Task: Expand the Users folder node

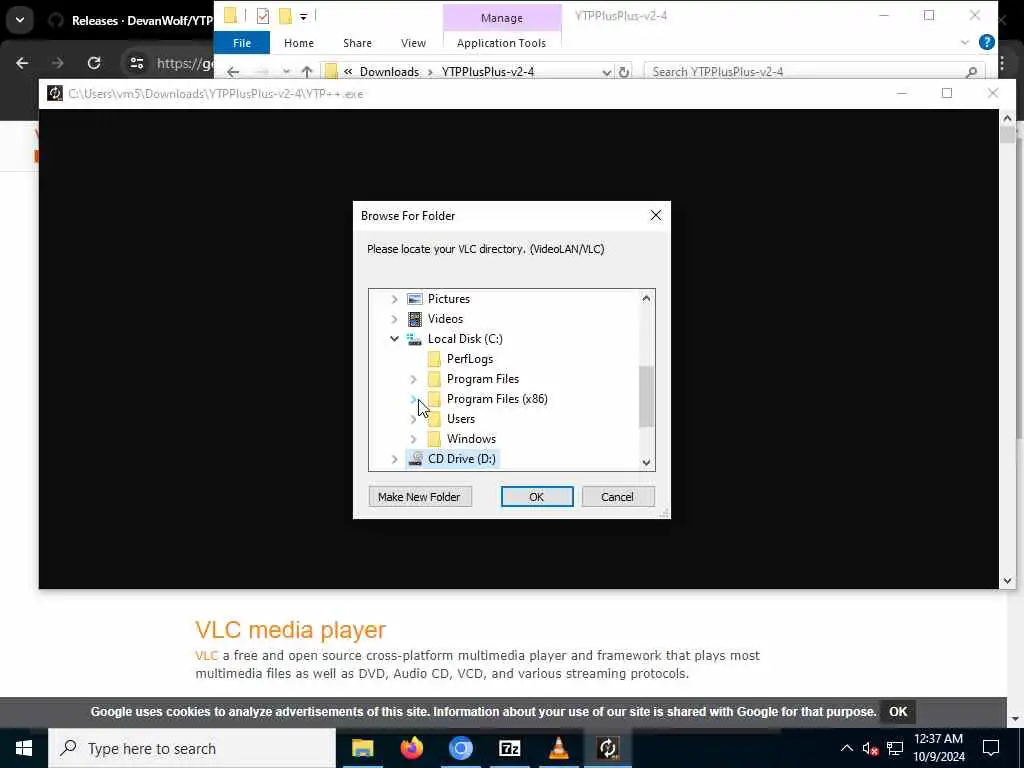Action: click(x=413, y=419)
